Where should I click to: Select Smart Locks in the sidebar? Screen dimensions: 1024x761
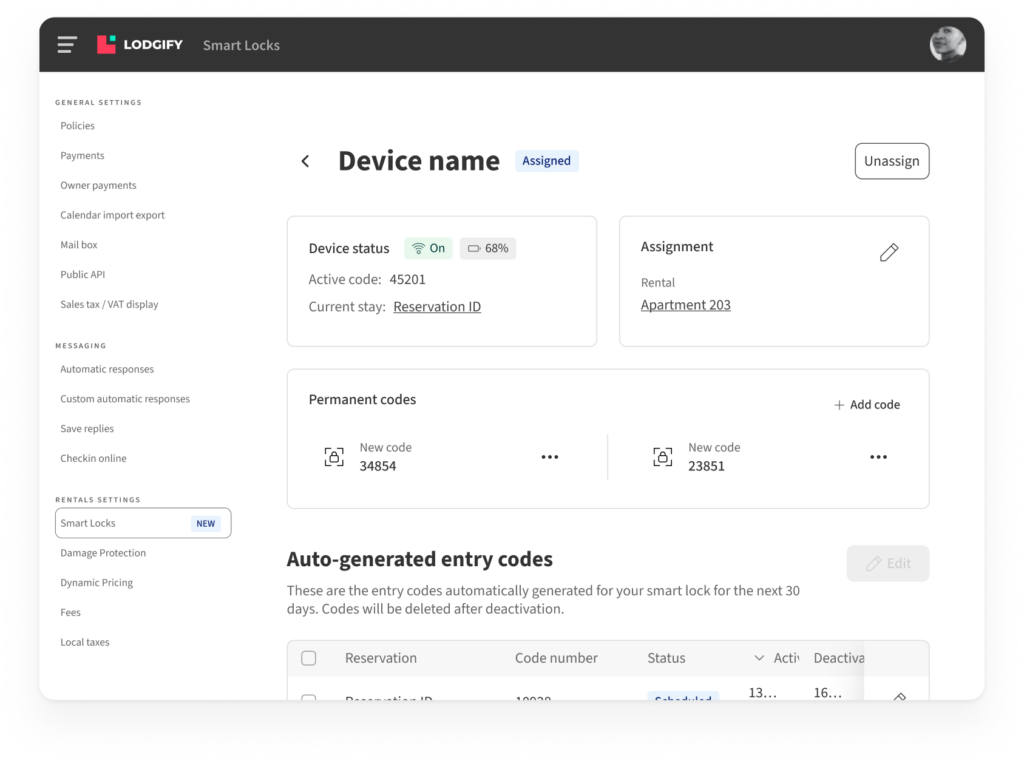[143, 523]
